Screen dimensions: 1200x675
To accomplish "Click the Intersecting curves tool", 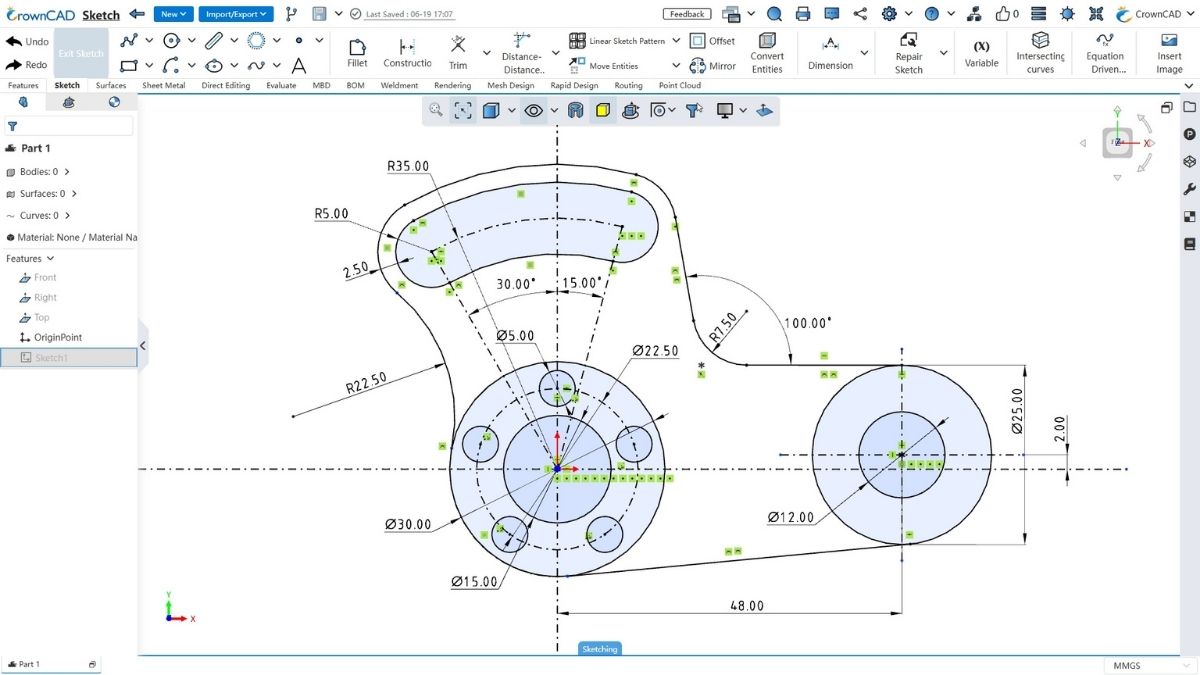I will (1040, 52).
